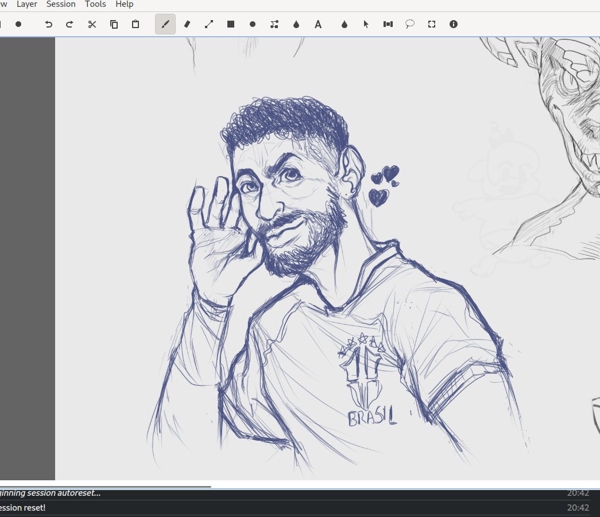Activate the color picker droplet tool

coord(344,24)
